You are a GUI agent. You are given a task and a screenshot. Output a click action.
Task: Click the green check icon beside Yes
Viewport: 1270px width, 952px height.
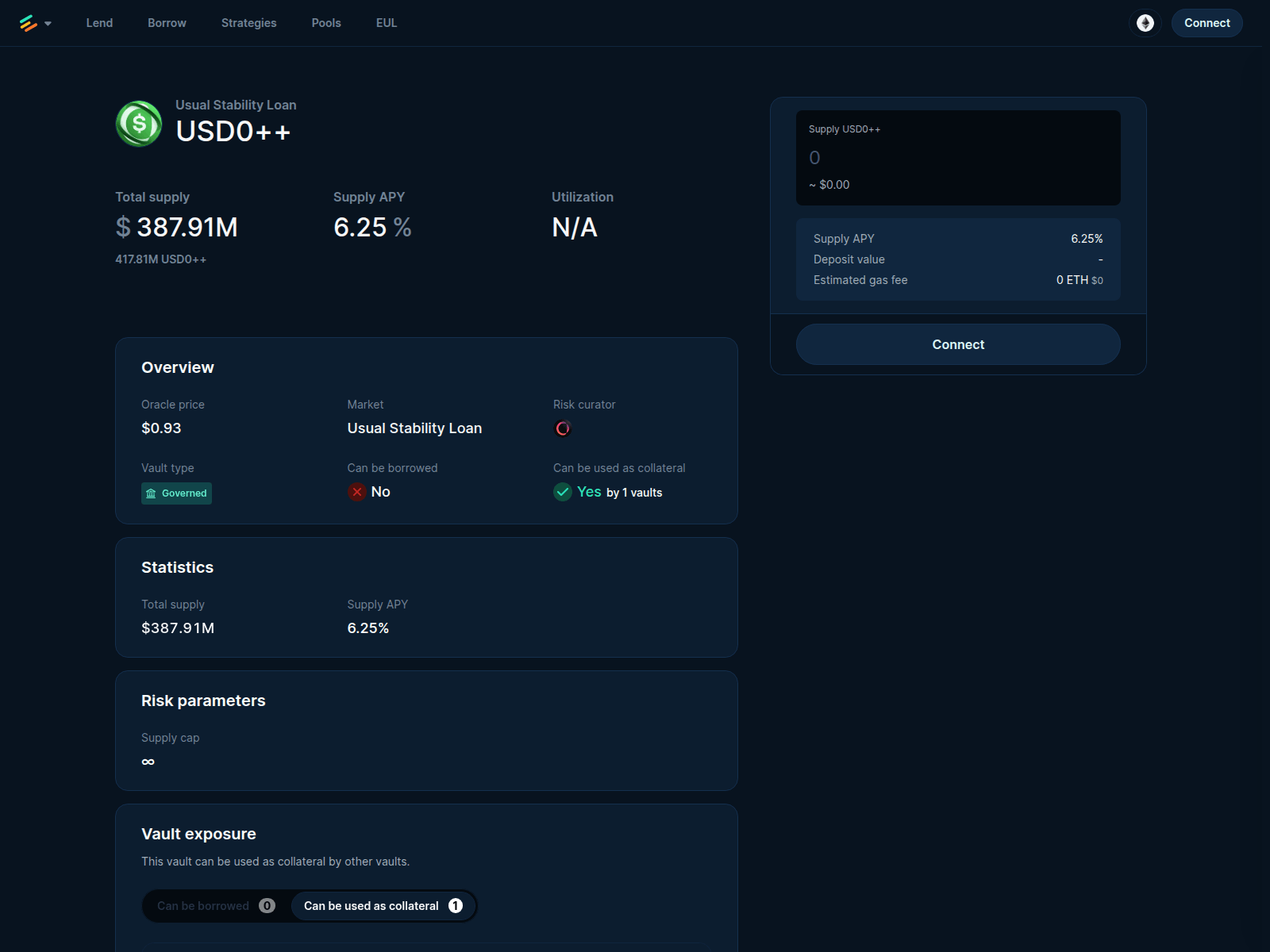[x=563, y=492]
